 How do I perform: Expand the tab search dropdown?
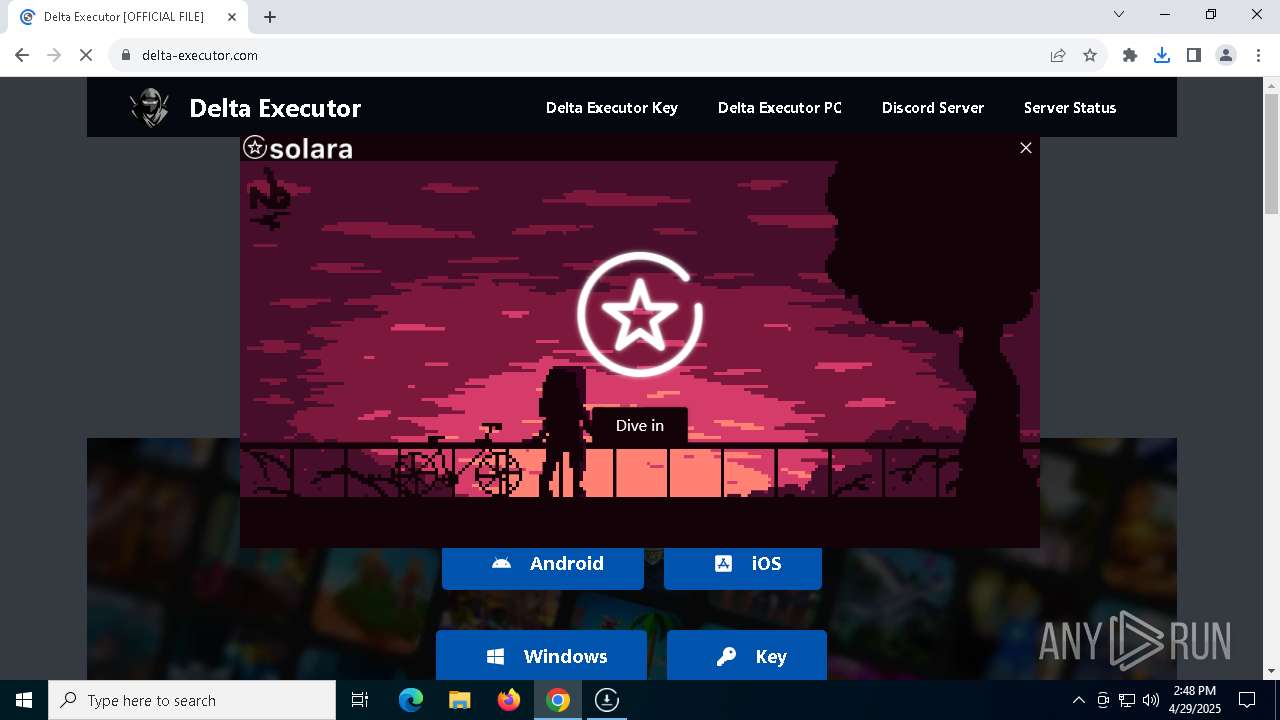click(1119, 14)
